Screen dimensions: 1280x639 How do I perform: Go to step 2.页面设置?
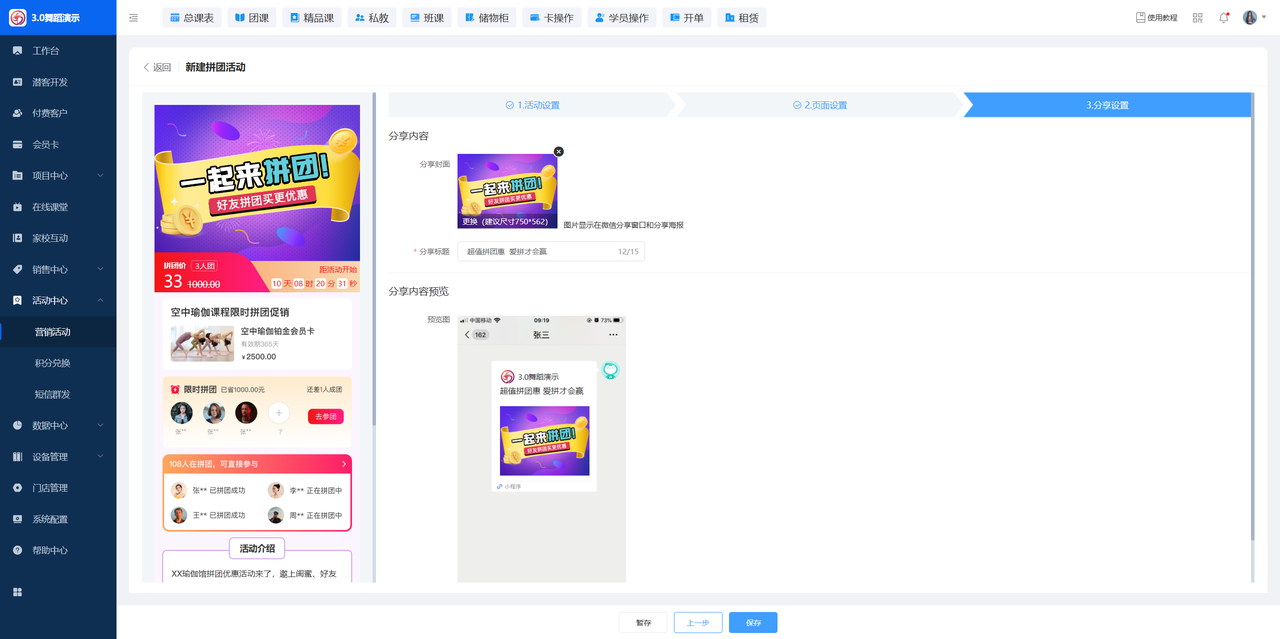tap(820, 105)
